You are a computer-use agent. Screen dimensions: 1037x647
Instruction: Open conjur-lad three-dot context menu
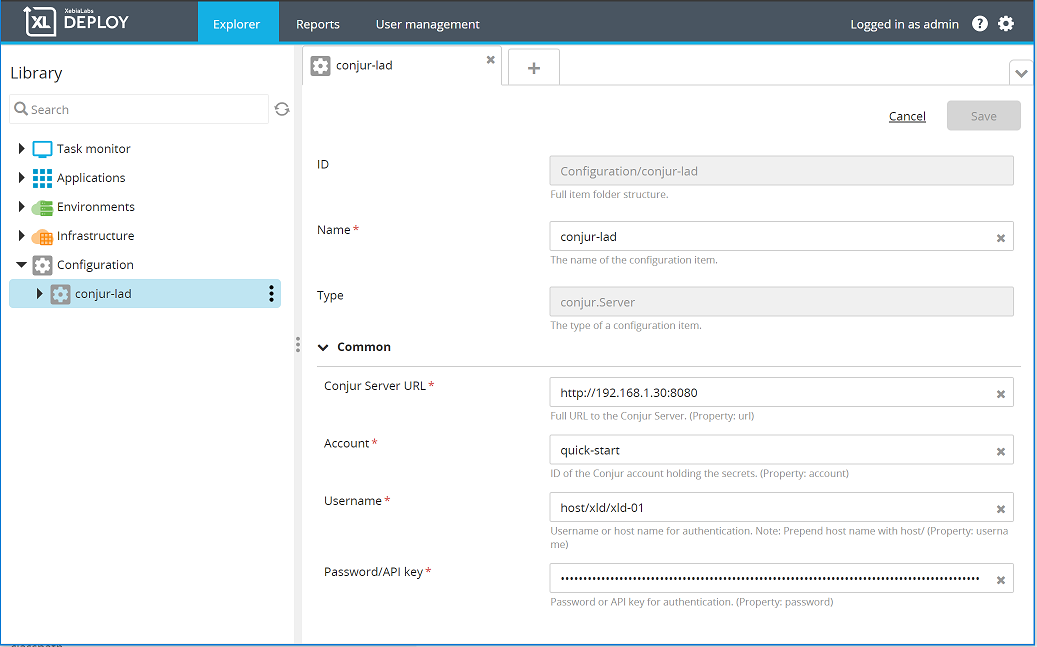click(x=271, y=294)
